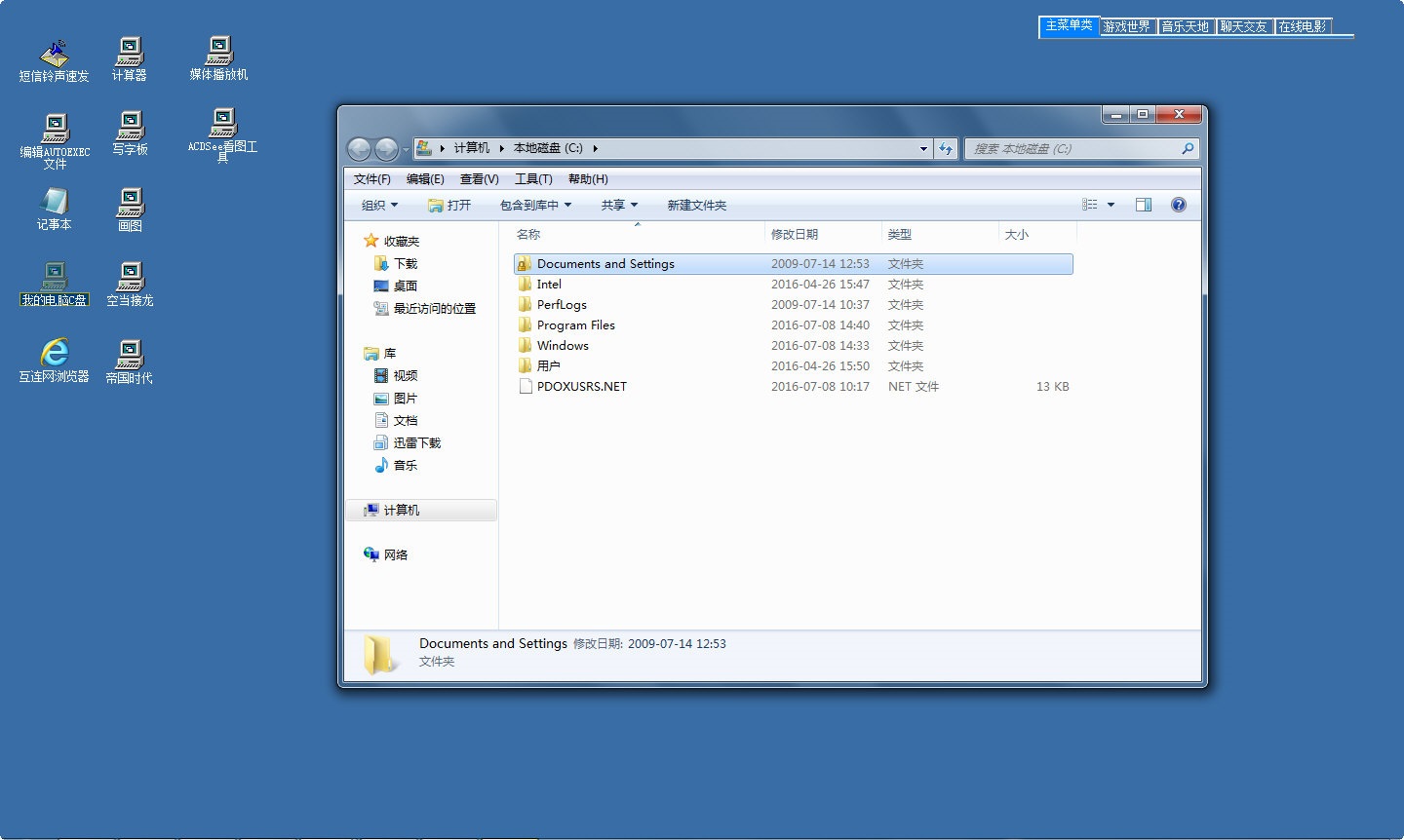Expand the 包含到库中 dropdown

(x=533, y=205)
